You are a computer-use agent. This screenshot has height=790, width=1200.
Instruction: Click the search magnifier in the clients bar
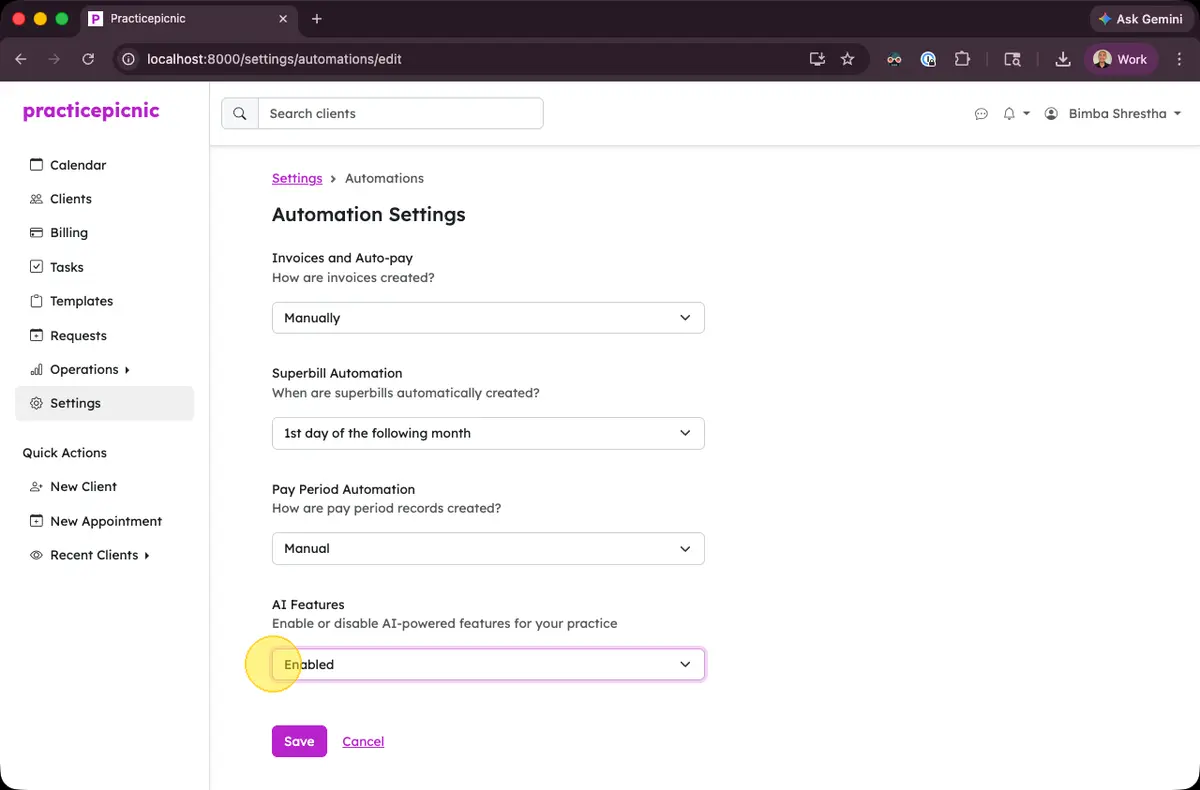(x=239, y=113)
